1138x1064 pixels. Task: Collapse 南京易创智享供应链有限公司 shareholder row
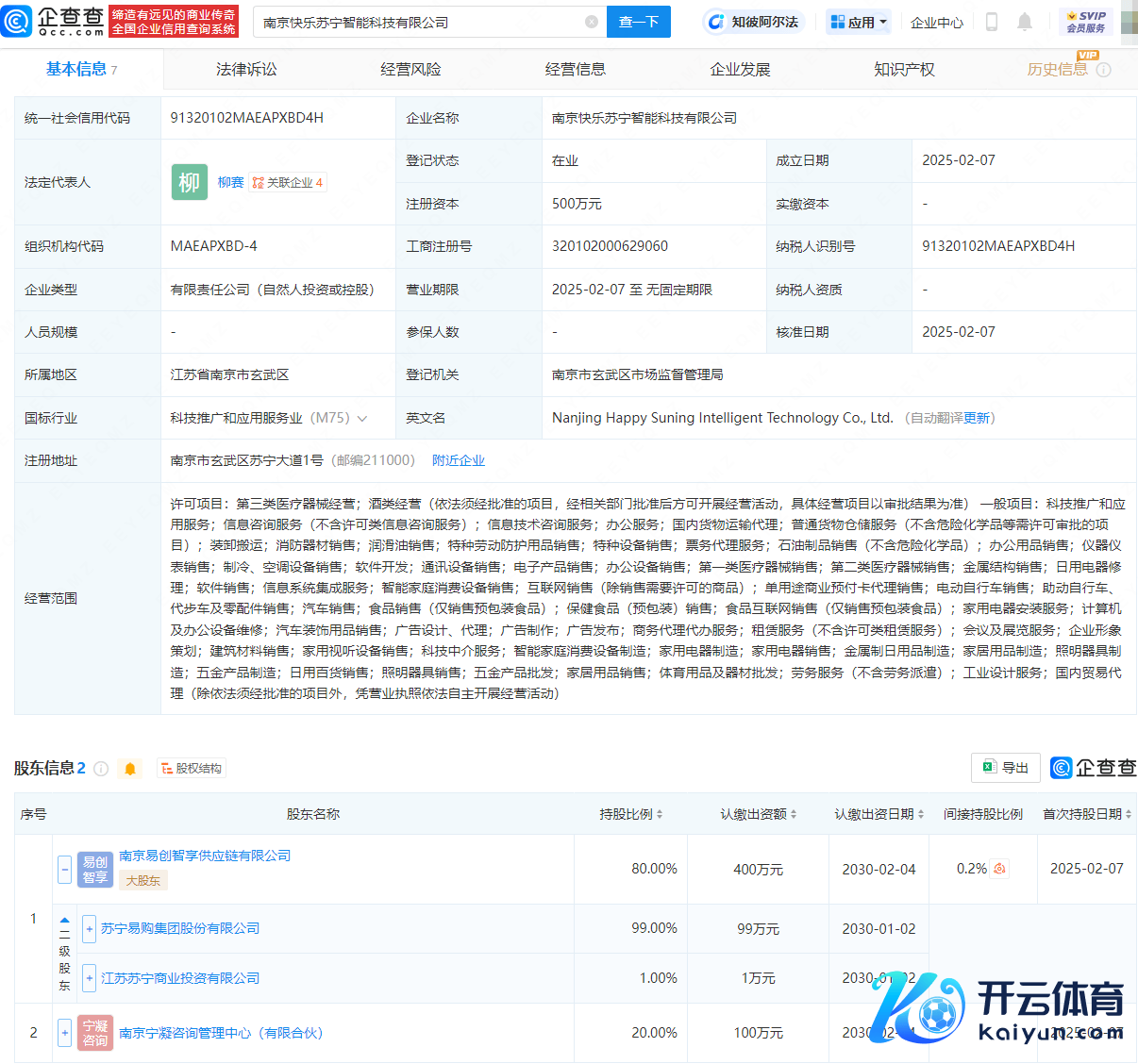click(x=64, y=869)
